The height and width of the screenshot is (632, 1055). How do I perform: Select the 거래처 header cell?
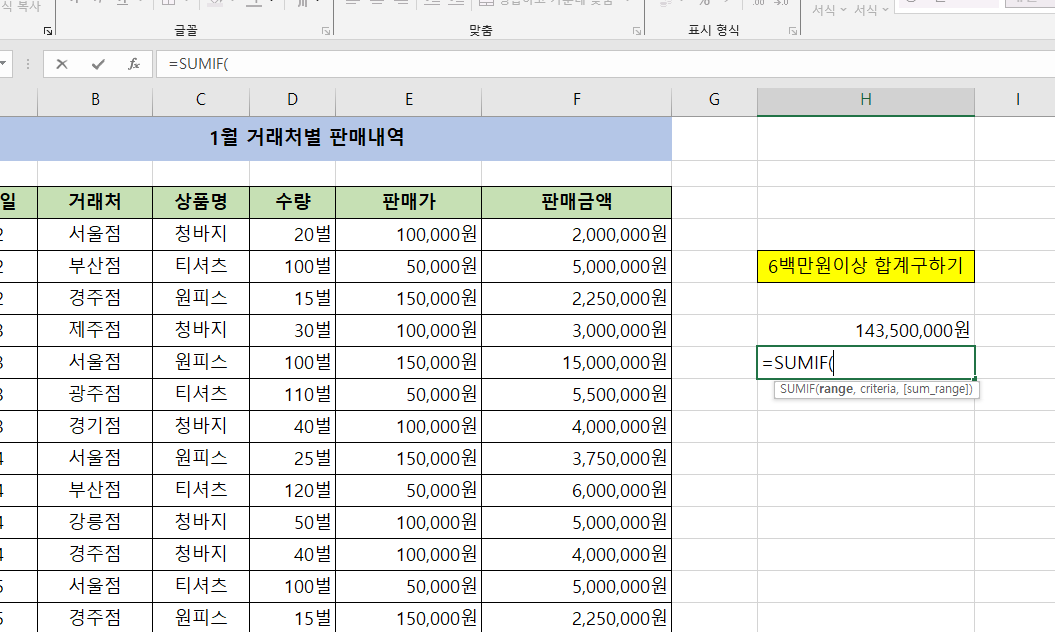pos(95,202)
